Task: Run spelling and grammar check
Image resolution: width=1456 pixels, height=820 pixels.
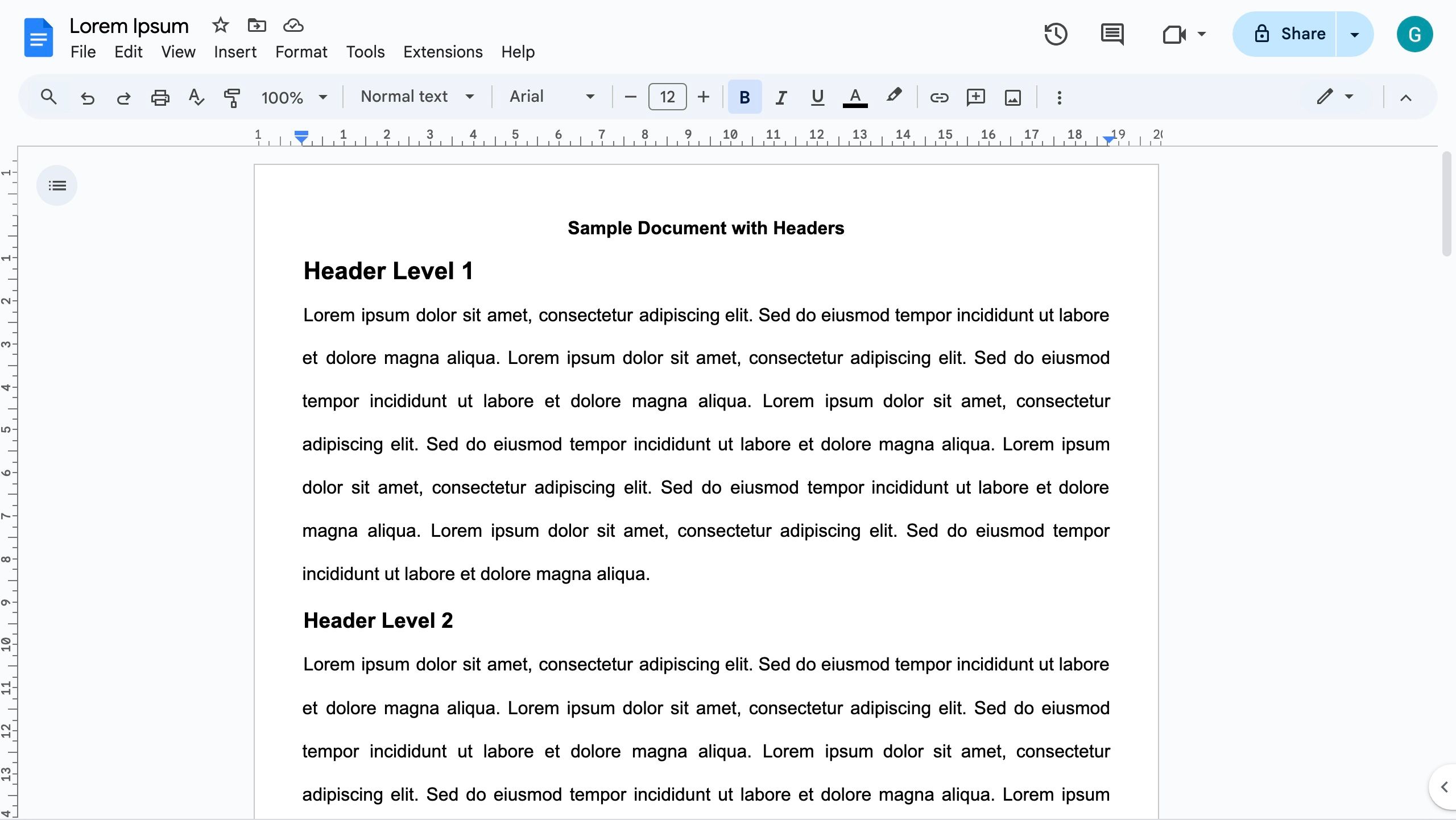Action: [196, 97]
